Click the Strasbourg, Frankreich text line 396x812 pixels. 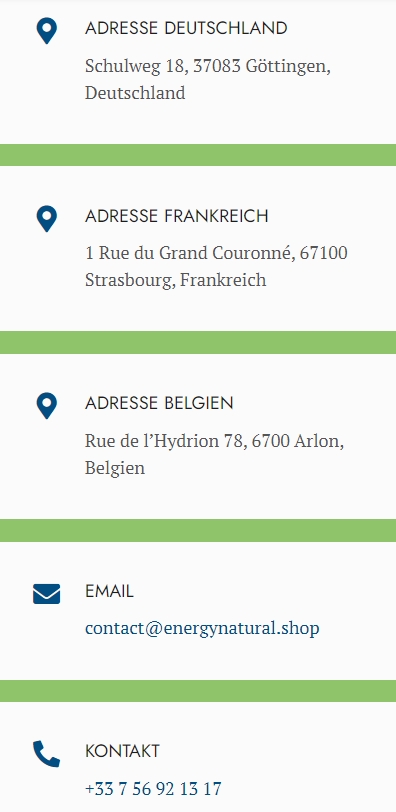click(175, 280)
